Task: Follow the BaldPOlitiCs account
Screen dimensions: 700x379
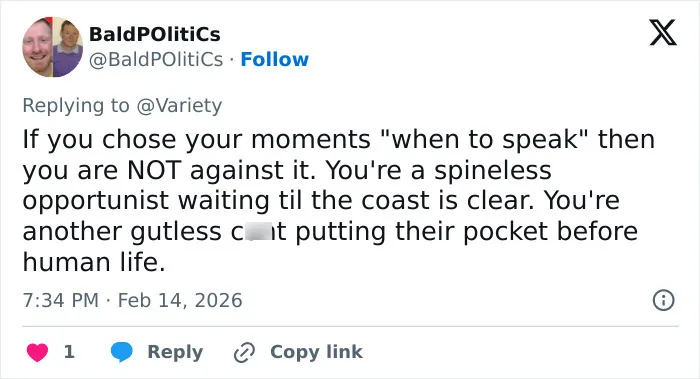Action: coord(275,59)
